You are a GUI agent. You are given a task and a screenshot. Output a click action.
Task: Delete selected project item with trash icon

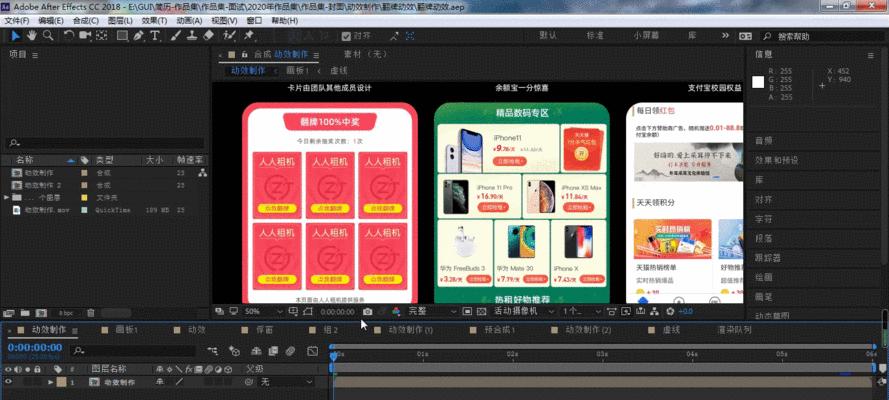[91, 313]
